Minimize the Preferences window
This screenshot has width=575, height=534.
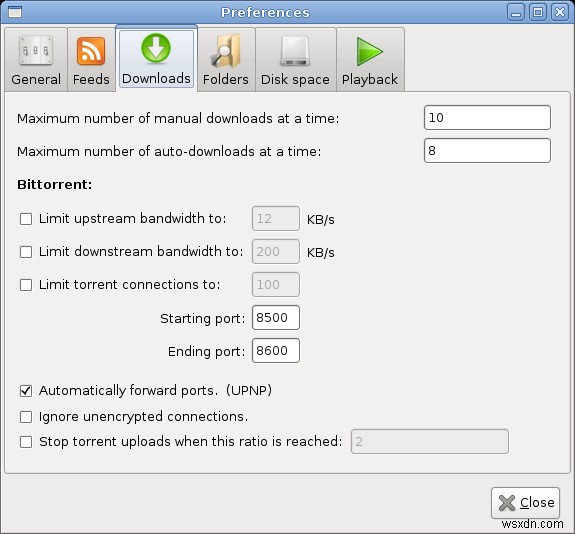[x=516, y=12]
